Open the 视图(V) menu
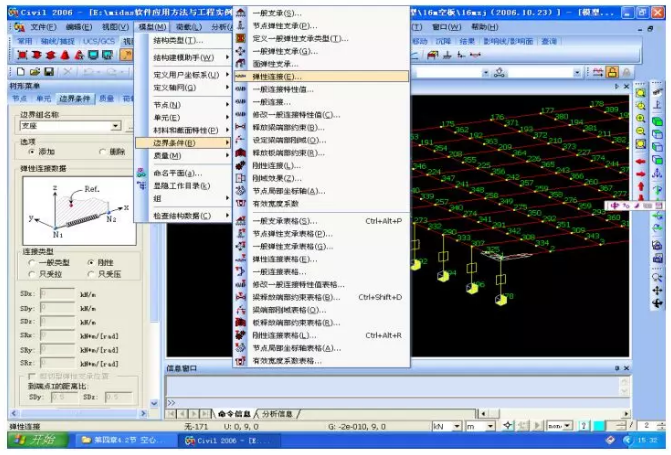Viewport: 671px width, 455px height. 115,27
